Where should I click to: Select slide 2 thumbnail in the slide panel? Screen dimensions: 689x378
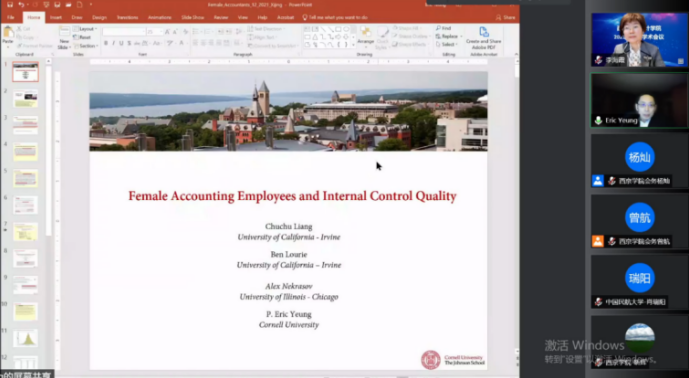coord(25,98)
